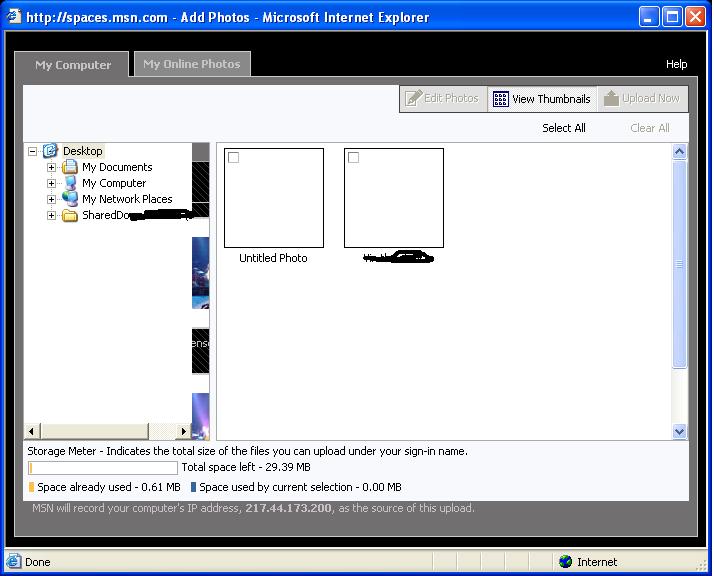Viewport: 714px width, 576px height.
Task: Open the Help link
Action: [x=677, y=64]
